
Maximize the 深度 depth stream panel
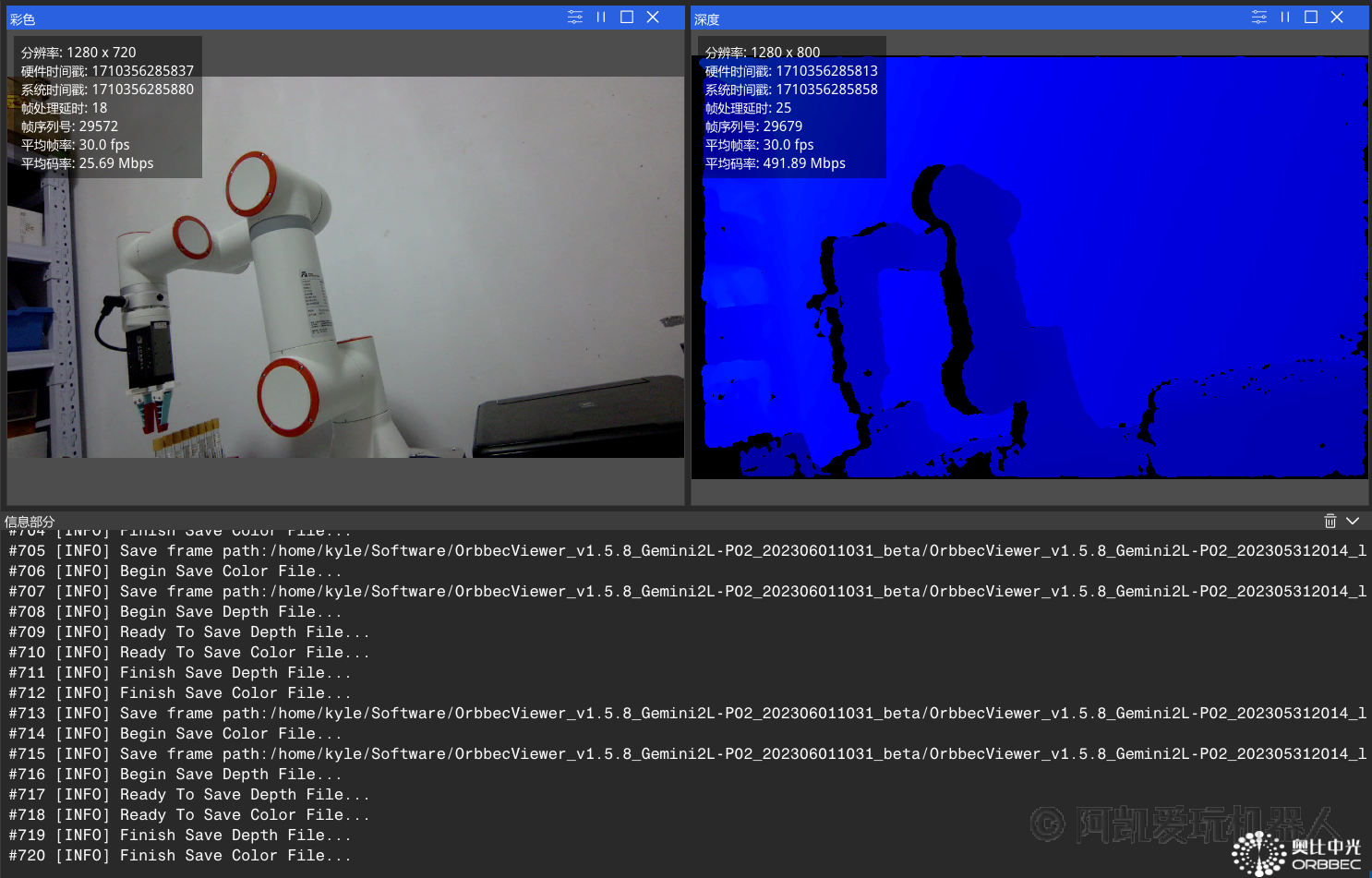[1311, 18]
